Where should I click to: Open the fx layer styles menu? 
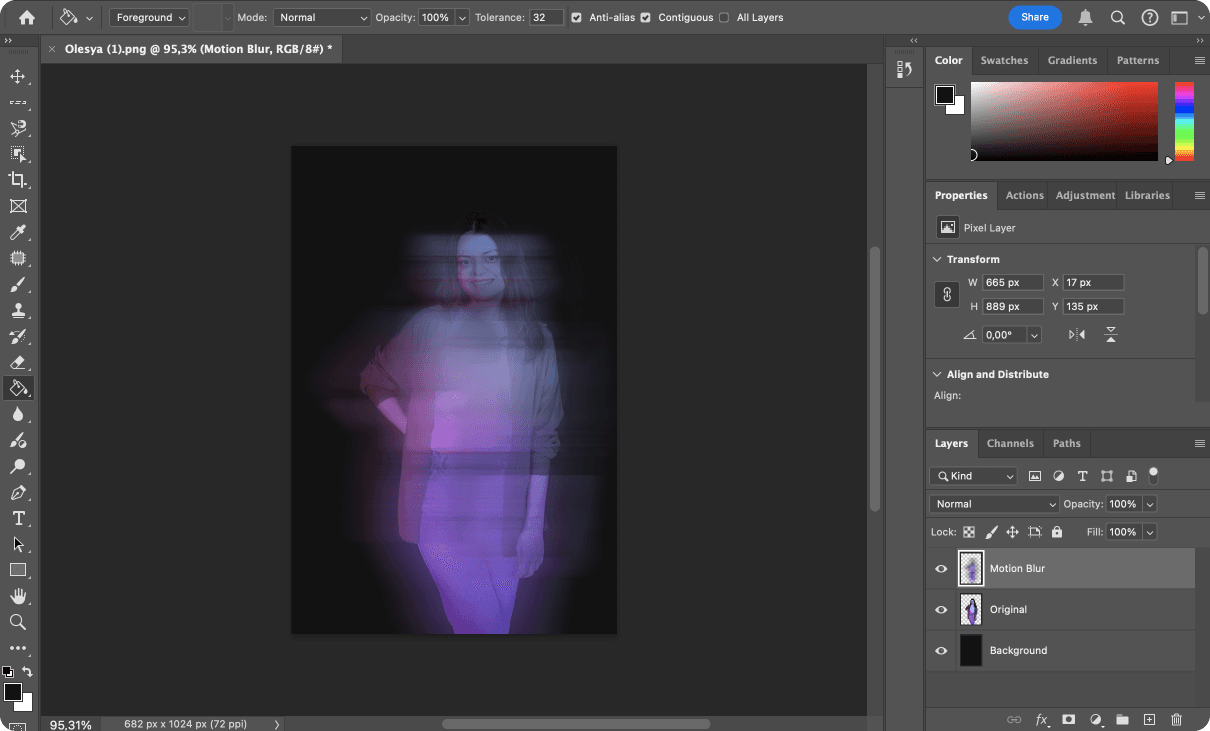[1041, 719]
